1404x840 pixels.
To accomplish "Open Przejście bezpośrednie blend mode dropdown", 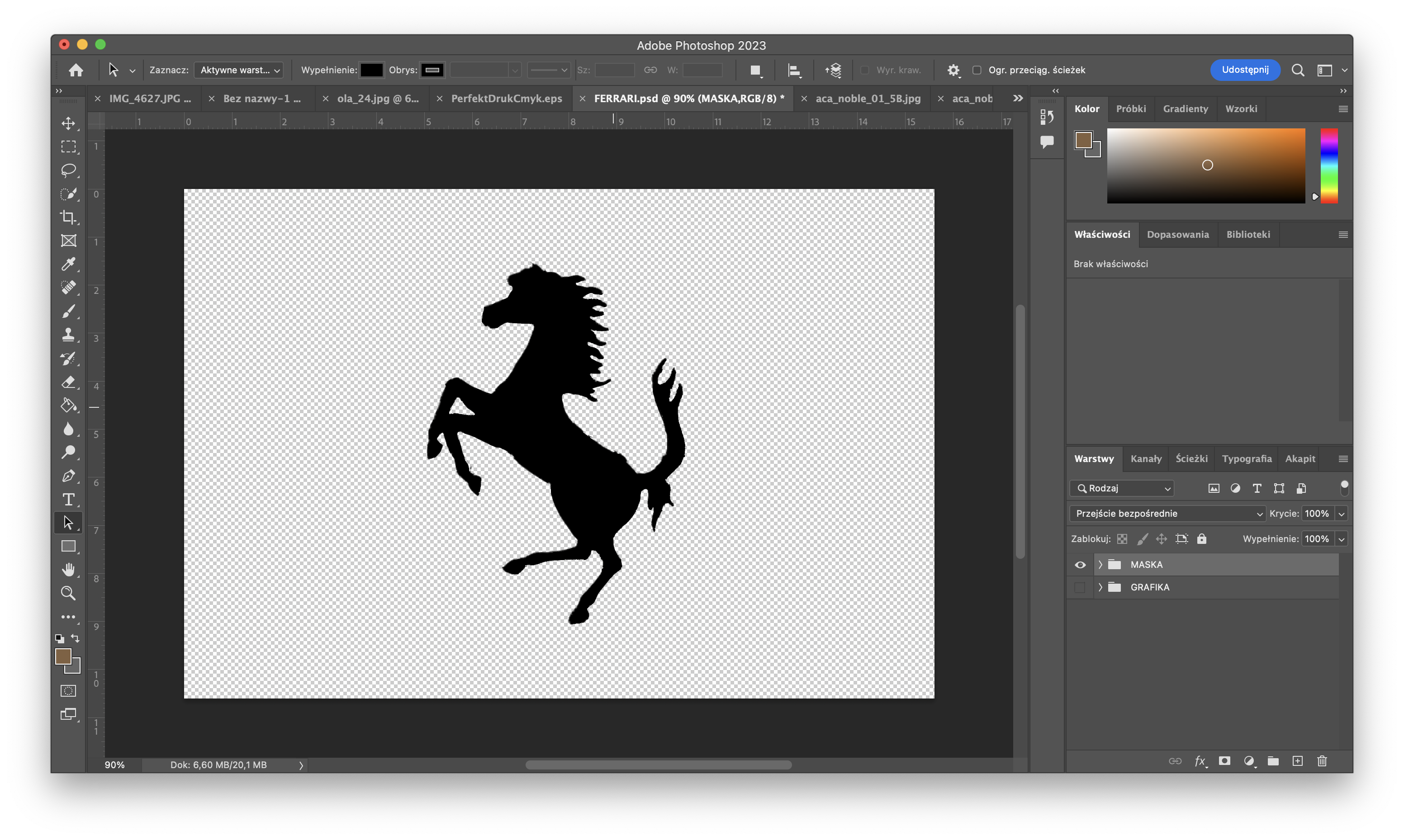I will [x=1167, y=514].
